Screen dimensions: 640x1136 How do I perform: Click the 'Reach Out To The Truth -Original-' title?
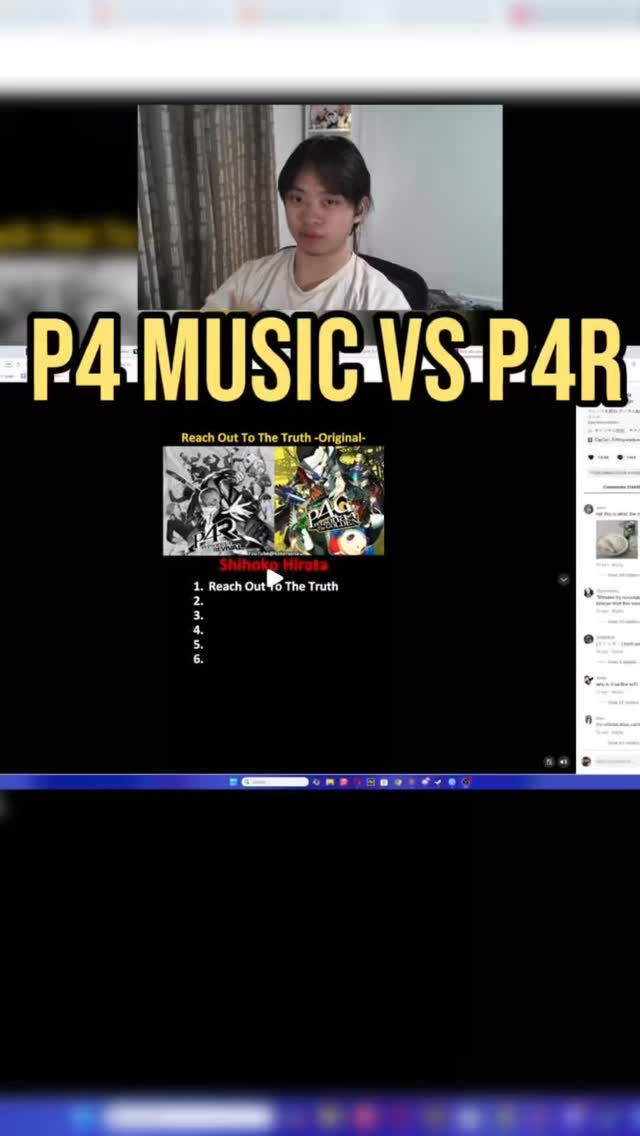click(x=273, y=438)
